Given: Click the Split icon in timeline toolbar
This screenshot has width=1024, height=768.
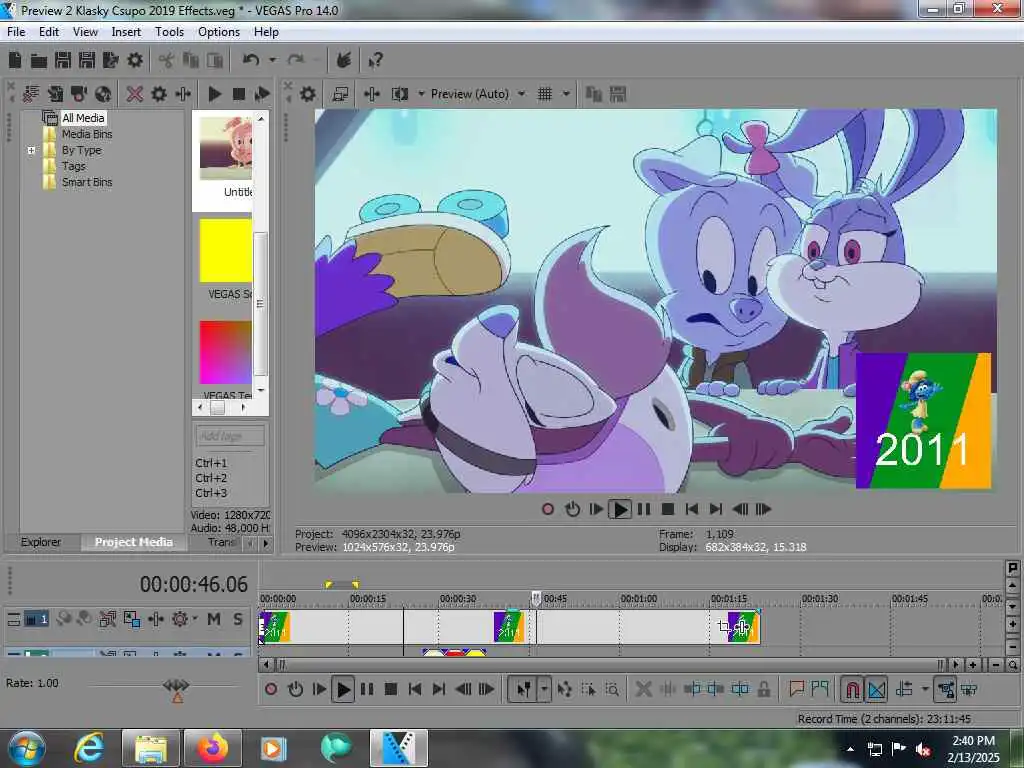Looking at the screenshot, I should coord(740,689).
